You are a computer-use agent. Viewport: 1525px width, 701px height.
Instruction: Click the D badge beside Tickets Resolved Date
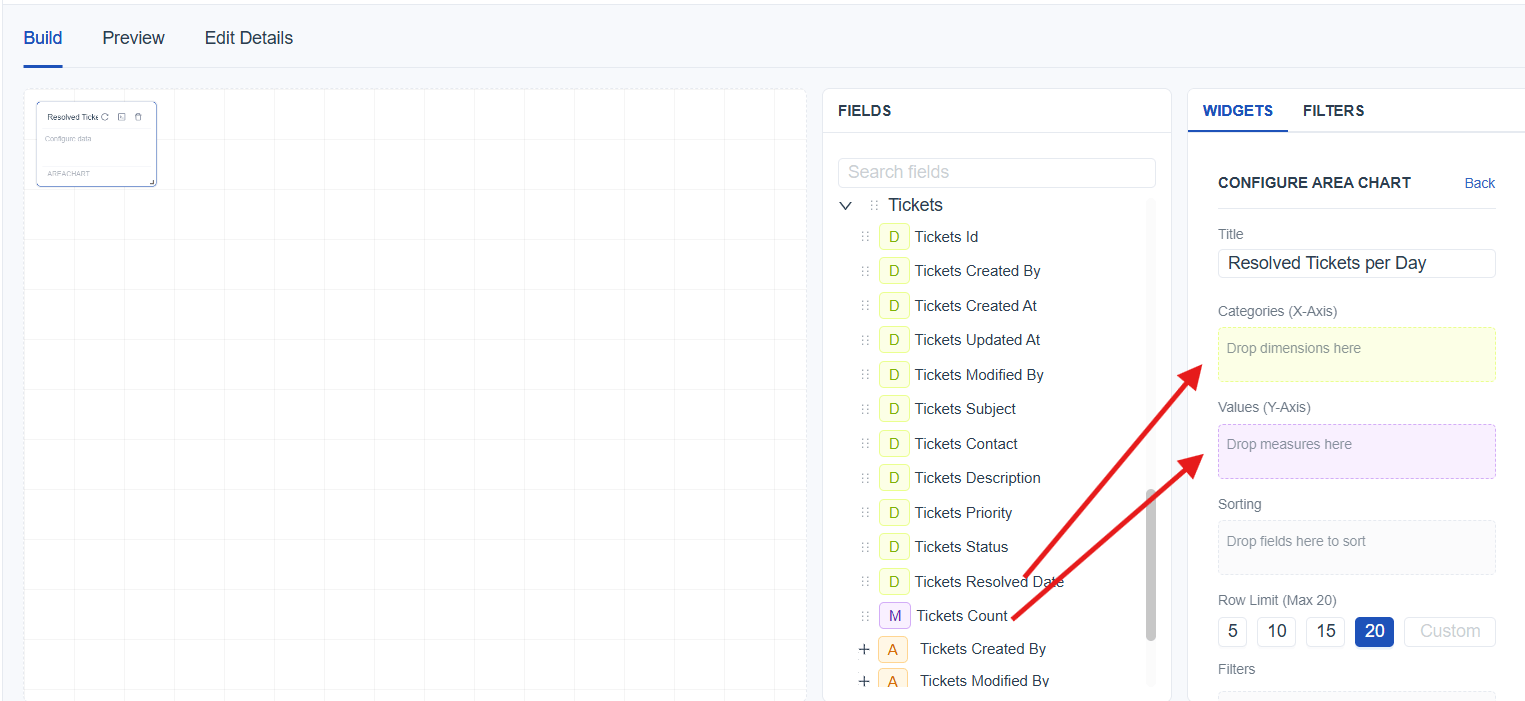[894, 582]
